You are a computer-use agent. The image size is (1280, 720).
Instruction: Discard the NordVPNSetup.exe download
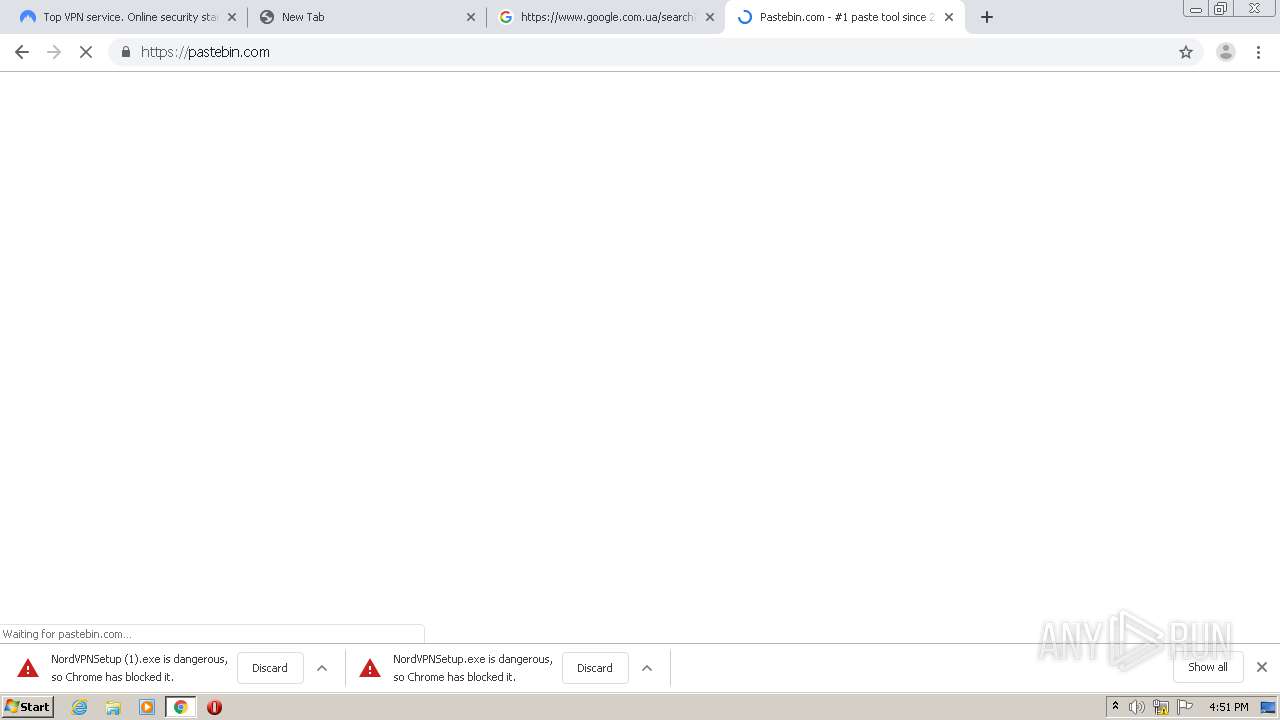pyautogui.click(x=595, y=668)
